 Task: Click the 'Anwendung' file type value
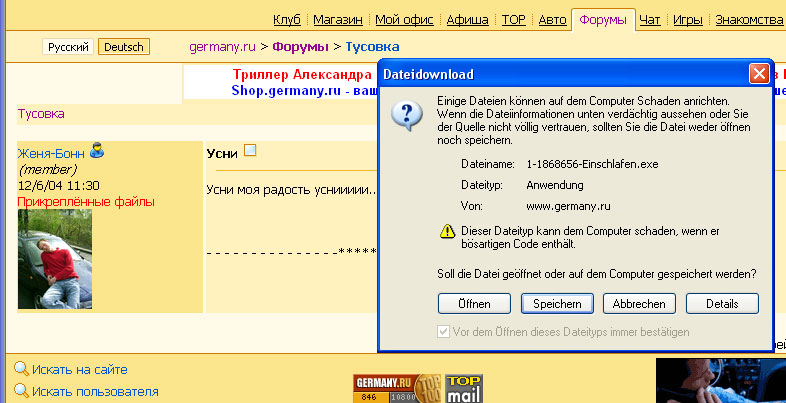coord(555,185)
